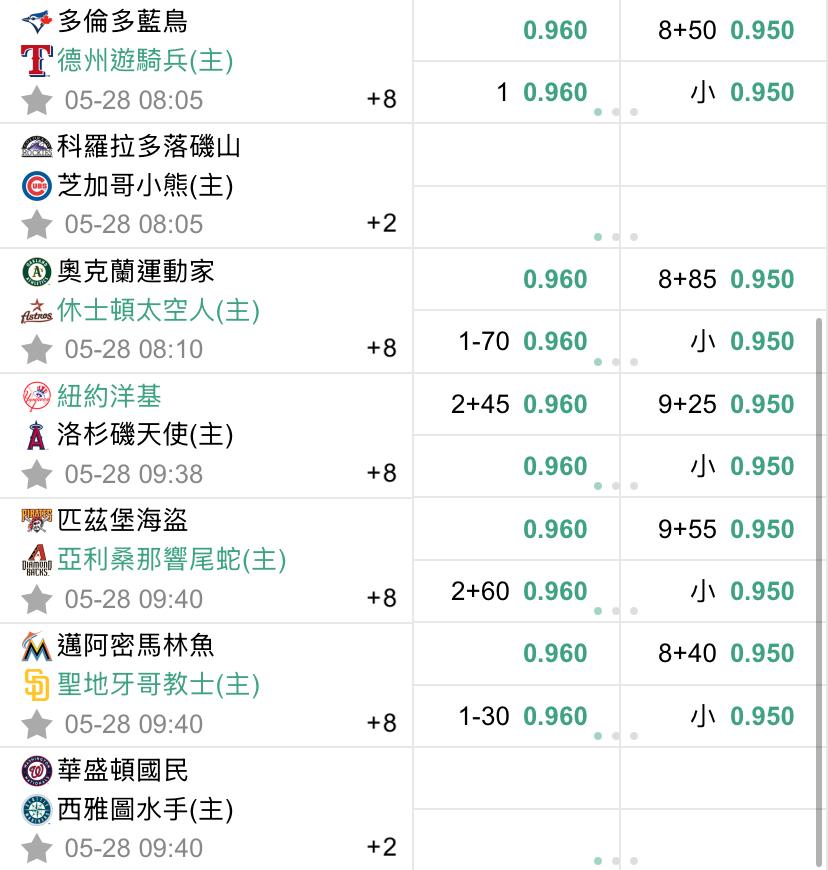Expand +8 markets for Marlins vs Padres
This screenshot has width=828, height=870.
tap(382, 723)
